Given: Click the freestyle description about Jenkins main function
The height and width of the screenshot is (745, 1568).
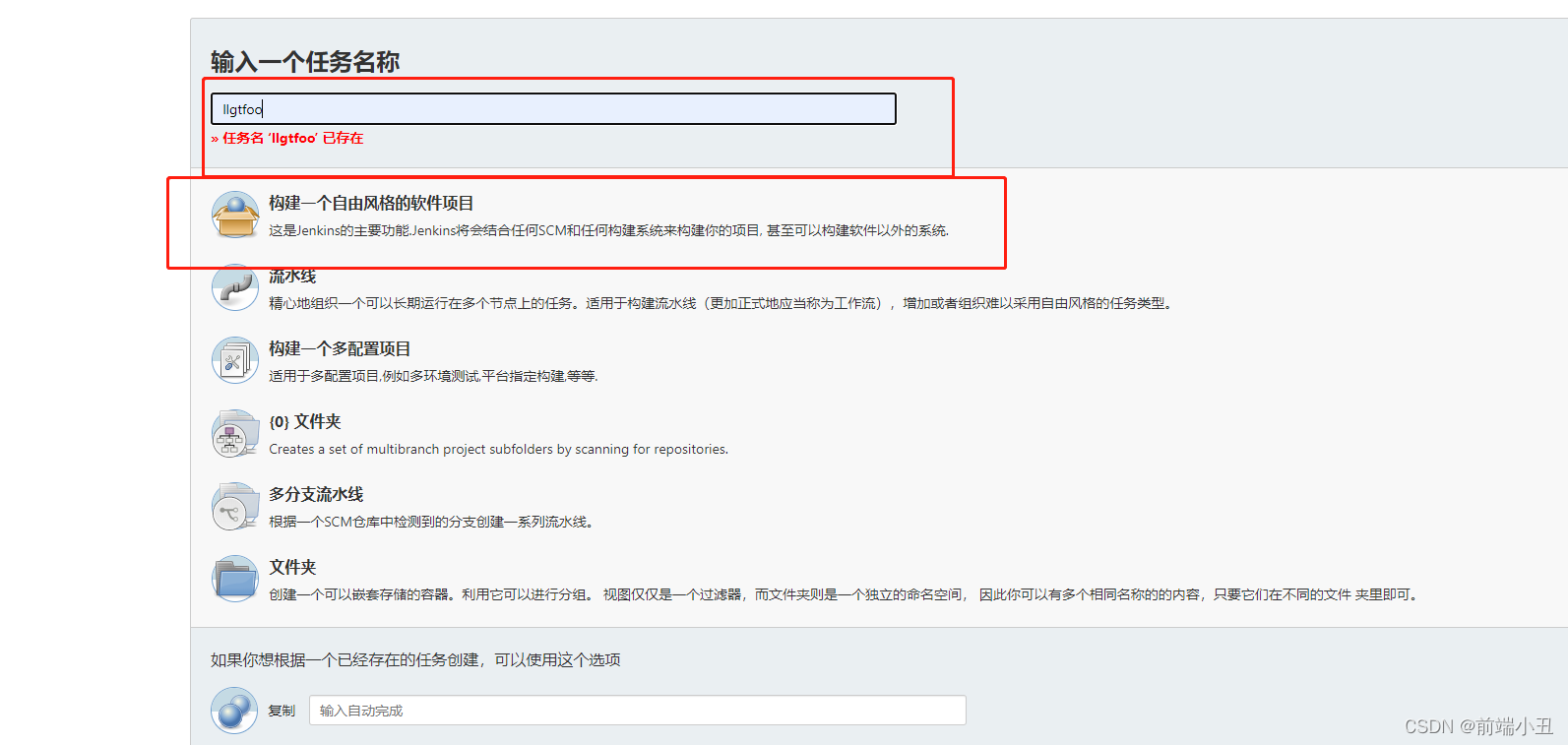Looking at the screenshot, I should tap(608, 230).
